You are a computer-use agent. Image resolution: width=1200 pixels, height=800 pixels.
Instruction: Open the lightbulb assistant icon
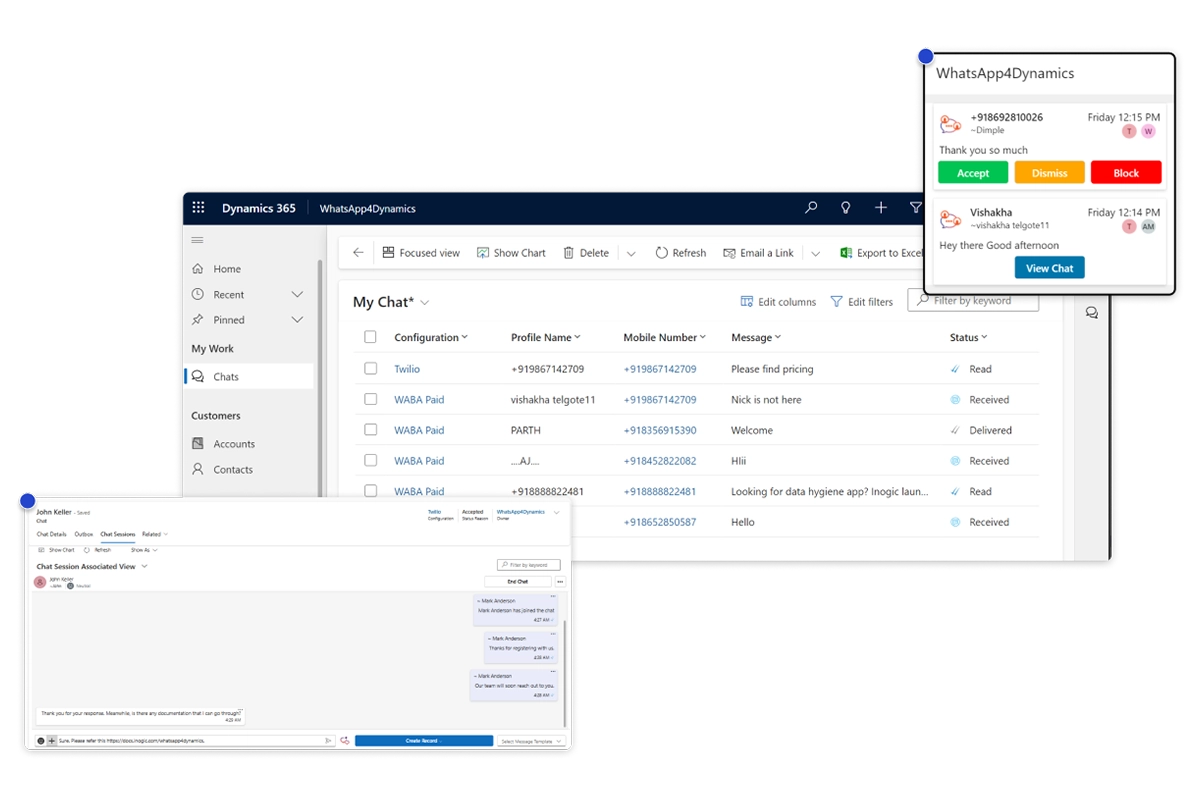click(846, 208)
